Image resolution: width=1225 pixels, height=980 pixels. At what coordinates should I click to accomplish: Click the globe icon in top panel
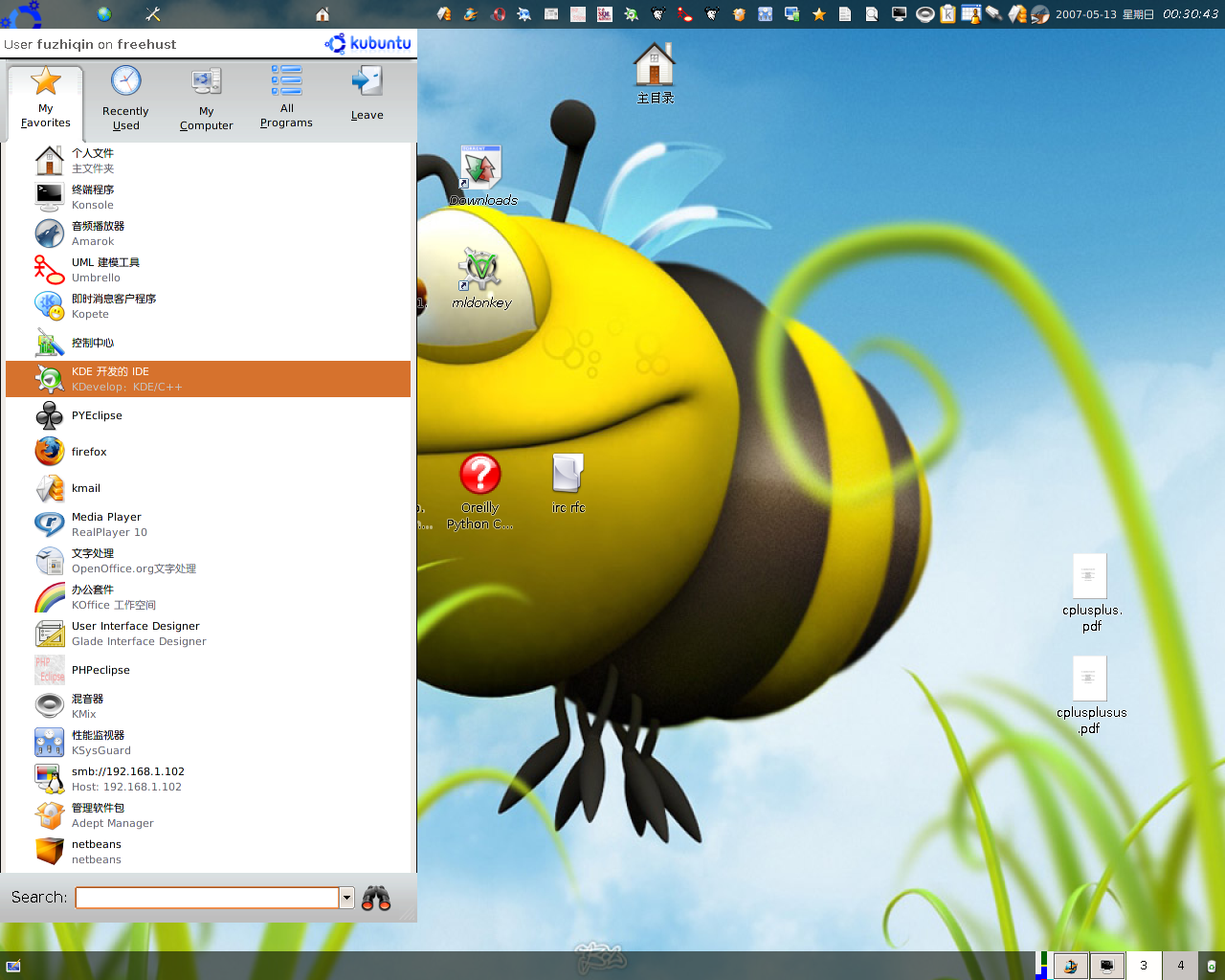pyautogui.click(x=104, y=14)
